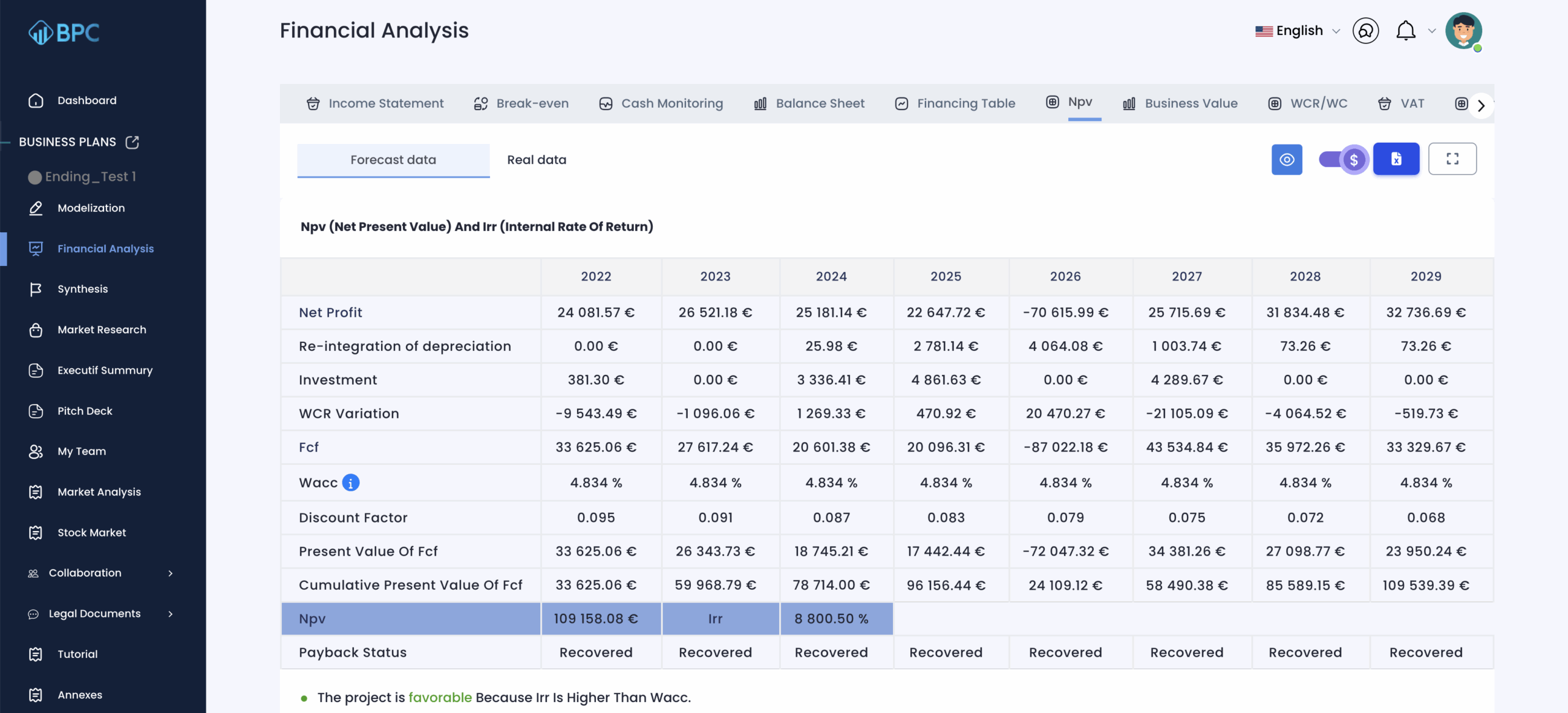Click the Annexes clipboard icon
Image resolution: width=1568 pixels, height=713 pixels.
(x=36, y=695)
